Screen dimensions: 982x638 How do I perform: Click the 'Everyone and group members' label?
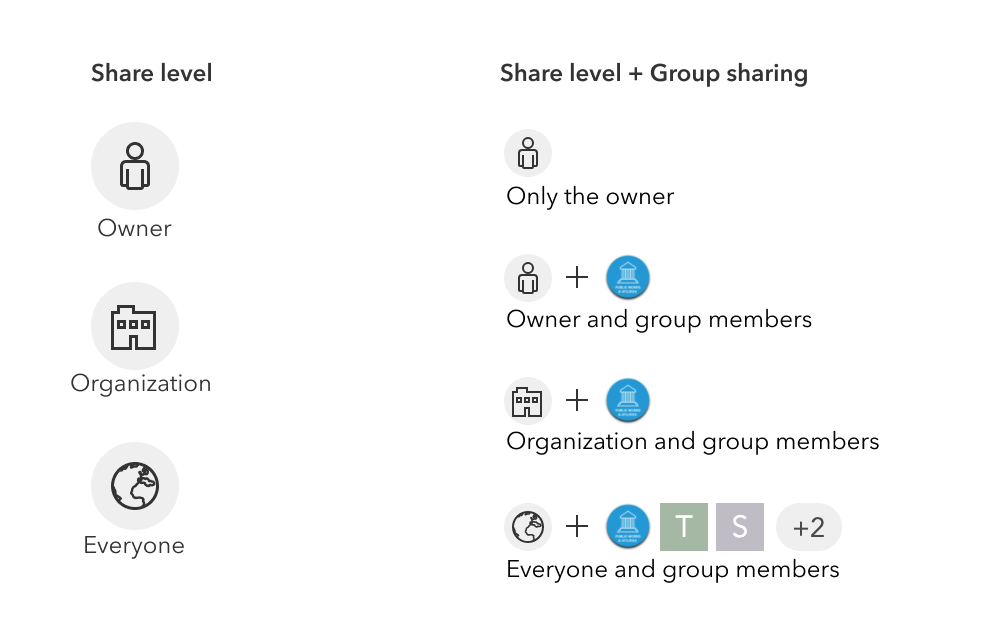673,570
